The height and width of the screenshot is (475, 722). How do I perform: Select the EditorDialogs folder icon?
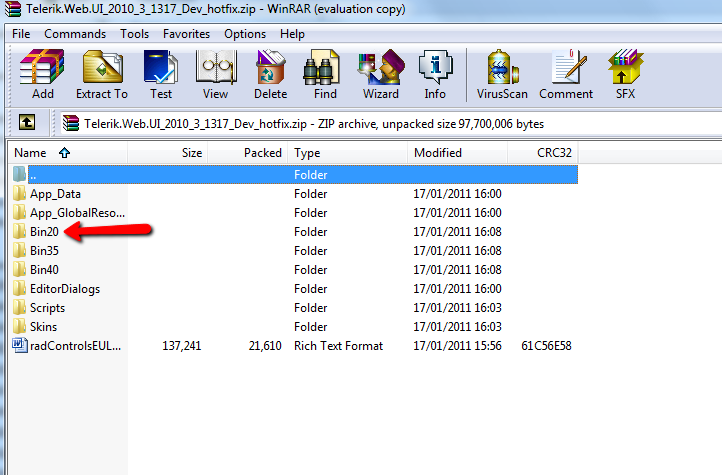pos(19,289)
